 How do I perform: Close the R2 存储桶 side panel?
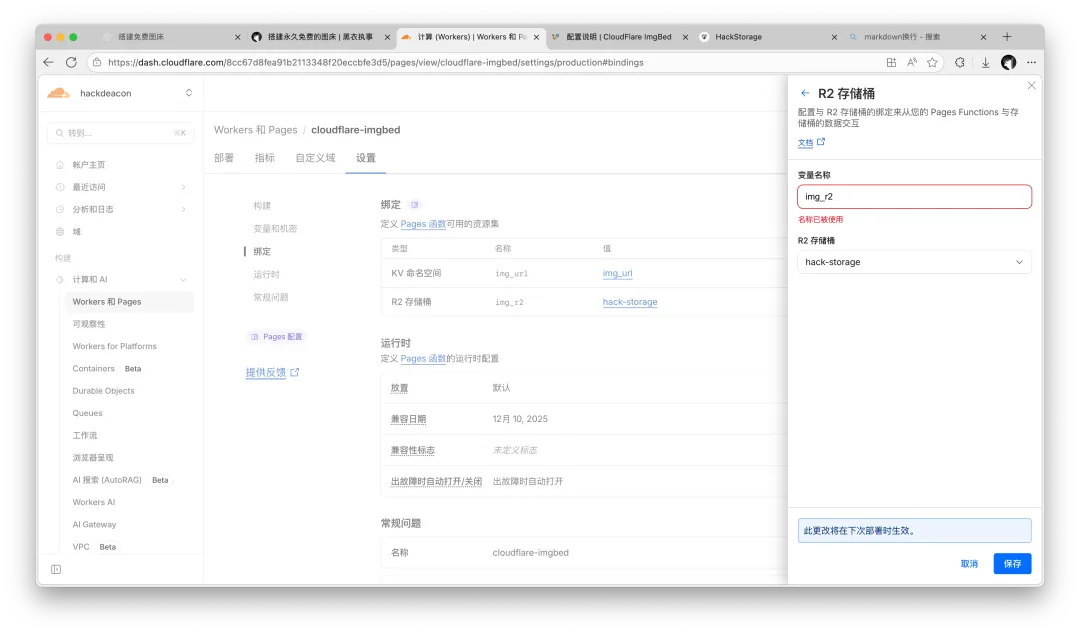(x=1031, y=85)
